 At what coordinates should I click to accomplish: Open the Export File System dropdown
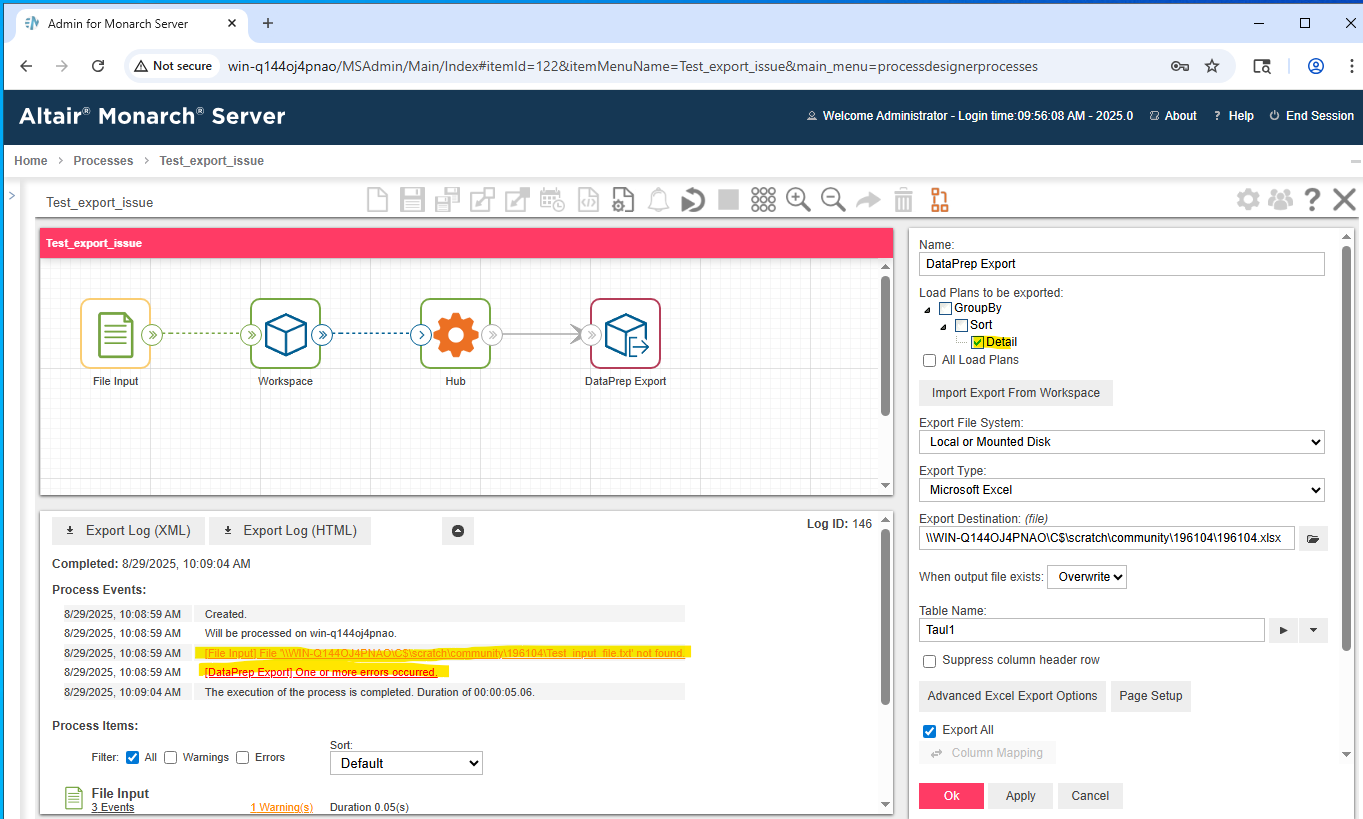(x=1121, y=441)
